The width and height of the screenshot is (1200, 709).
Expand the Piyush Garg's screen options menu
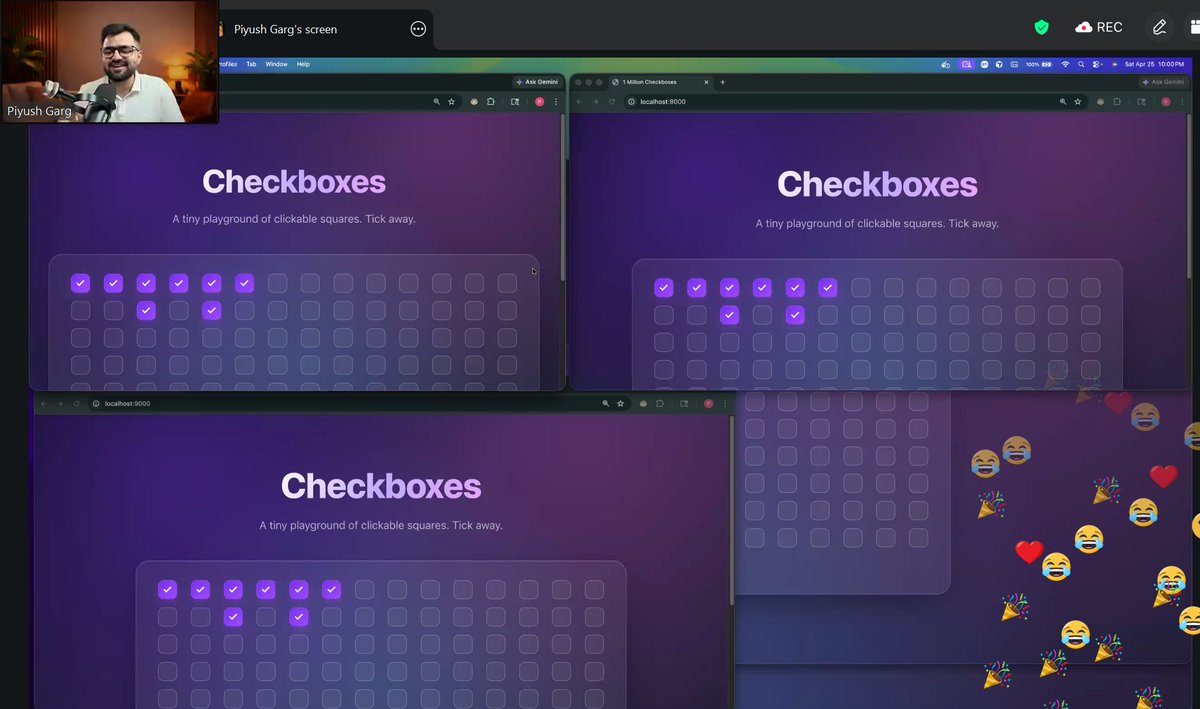[x=418, y=29]
